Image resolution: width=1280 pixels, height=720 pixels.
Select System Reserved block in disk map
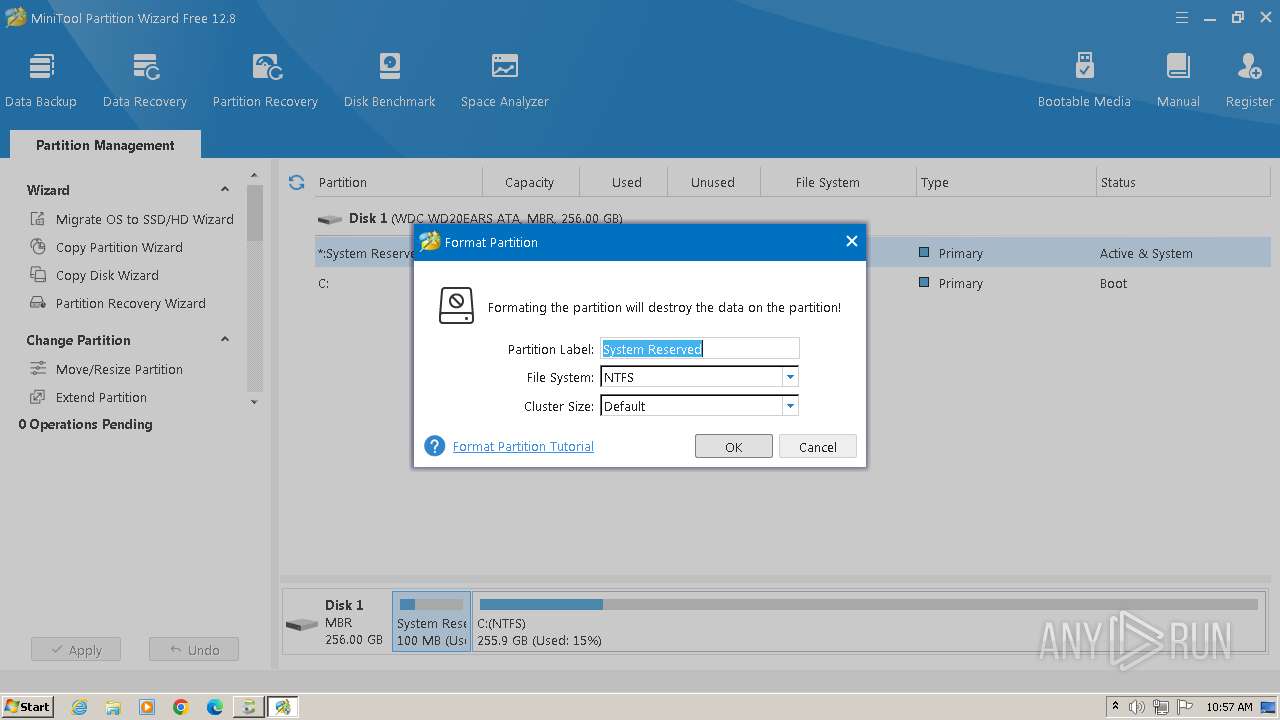(431, 622)
